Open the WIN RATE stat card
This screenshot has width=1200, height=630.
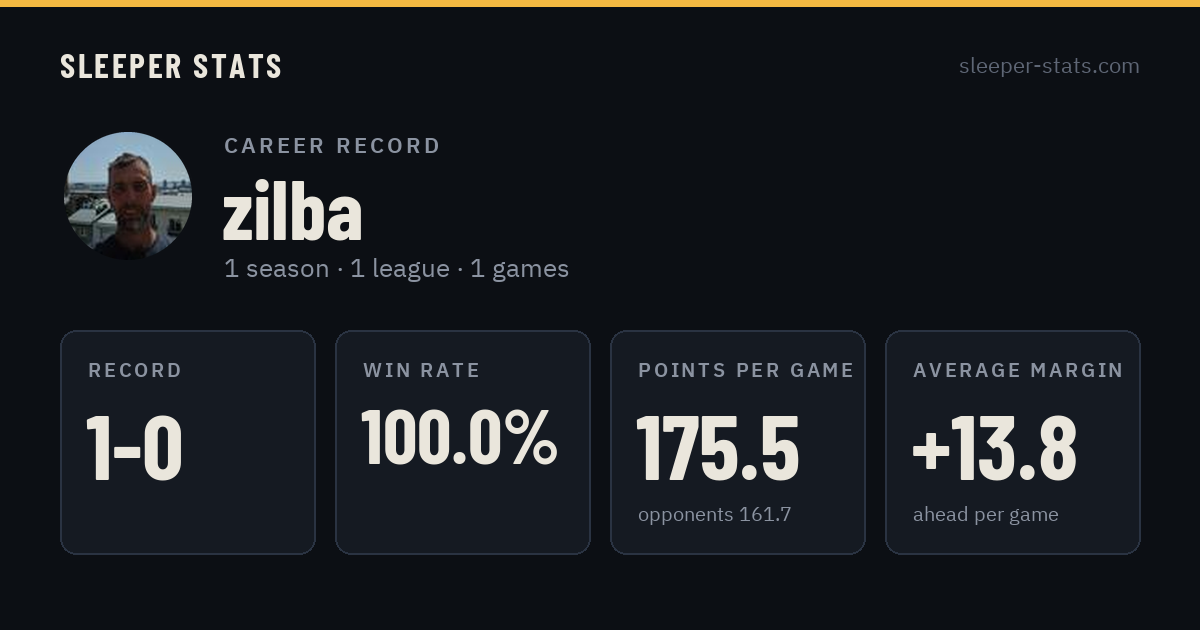pos(463,442)
